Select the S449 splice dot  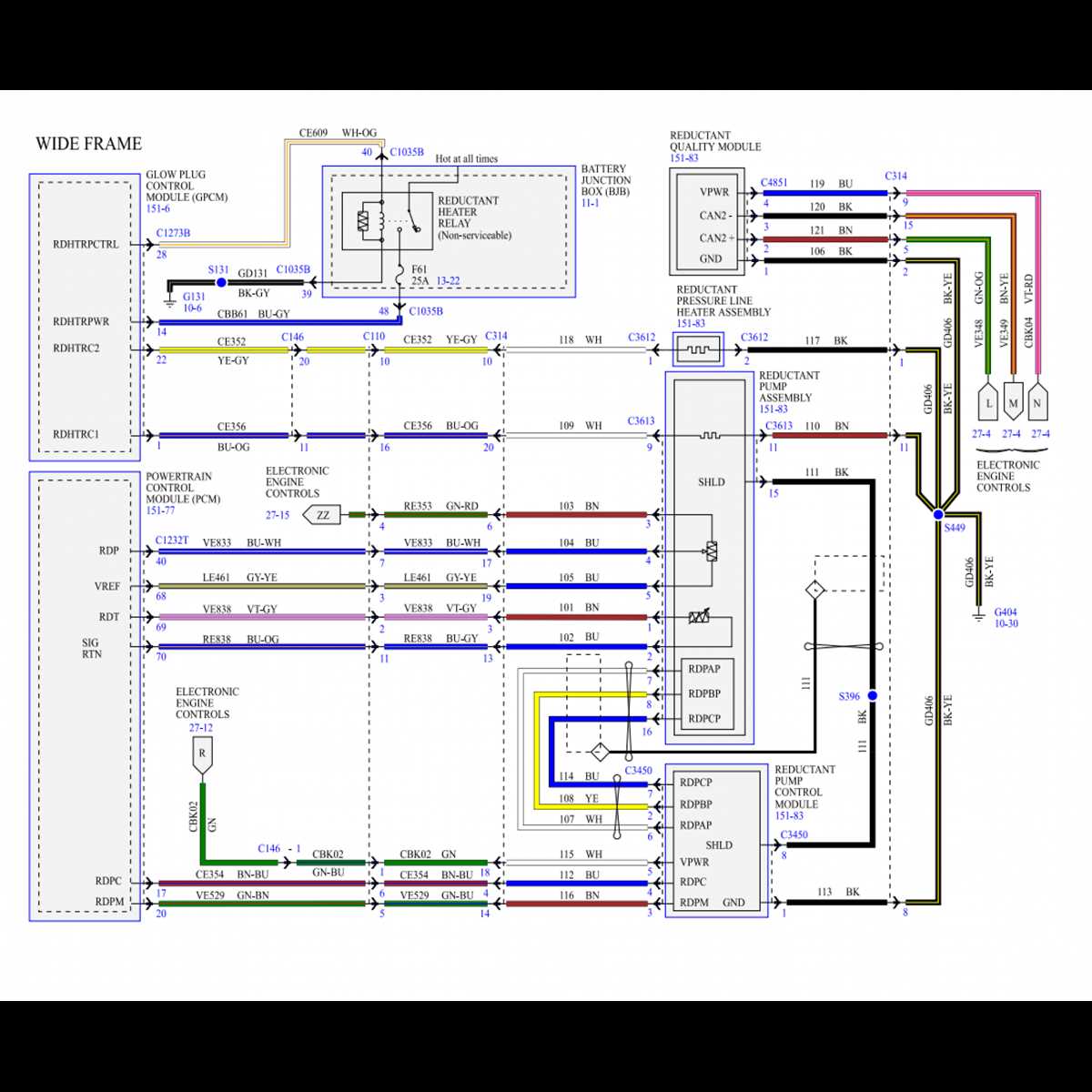click(938, 515)
